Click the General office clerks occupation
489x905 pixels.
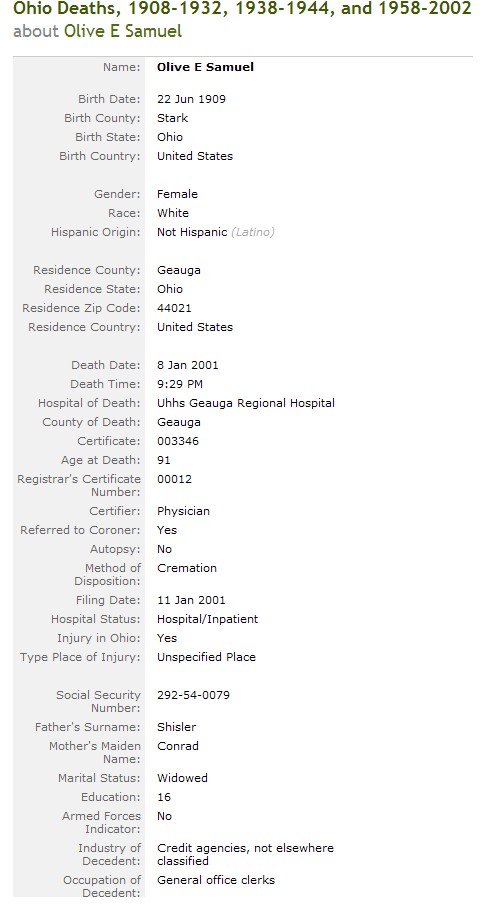click(216, 880)
